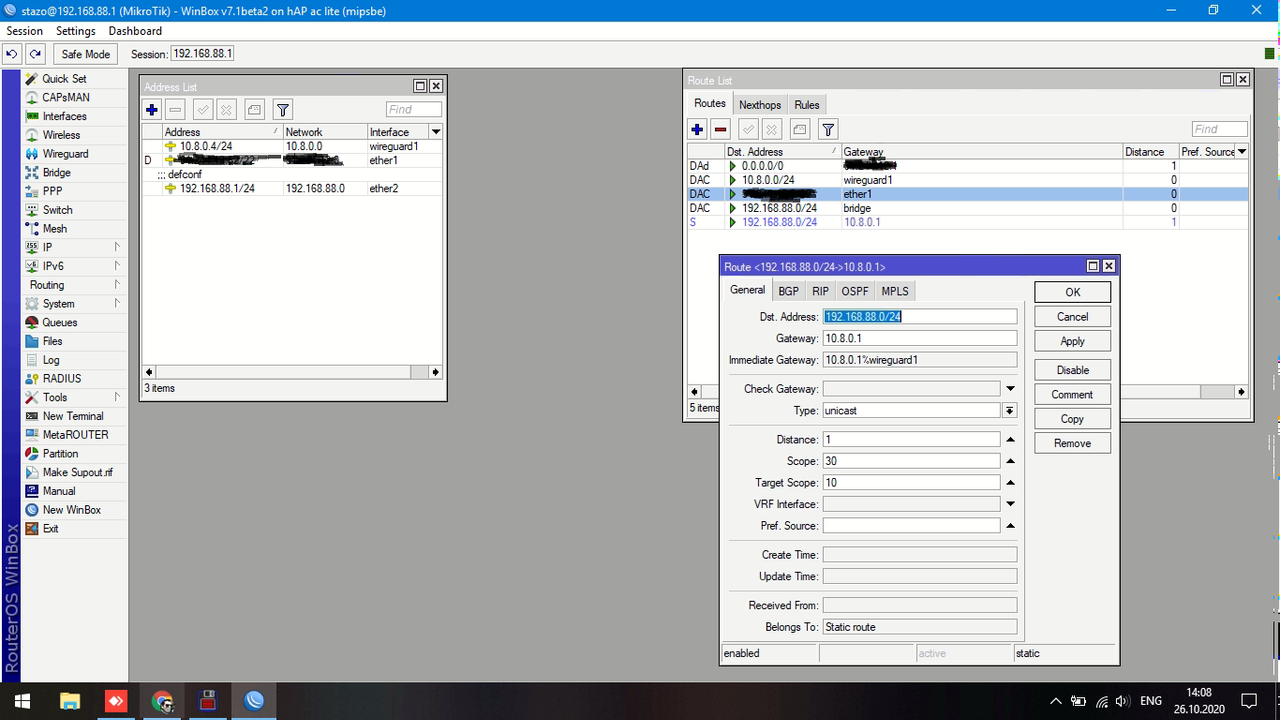The height and width of the screenshot is (720, 1280).
Task: Open Partition sidebar entry
Action: (x=60, y=454)
